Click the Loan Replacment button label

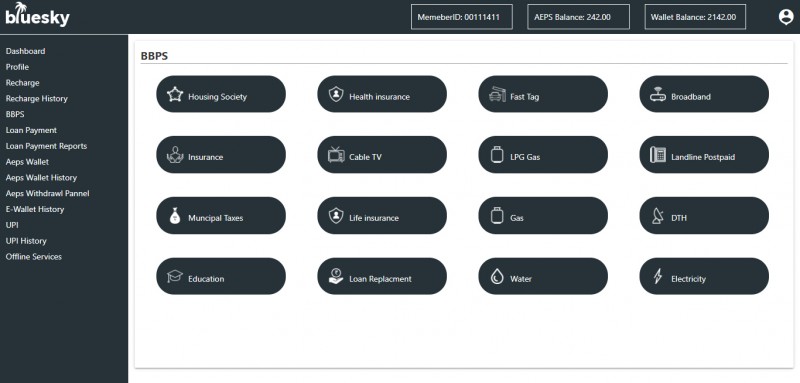[380, 278]
